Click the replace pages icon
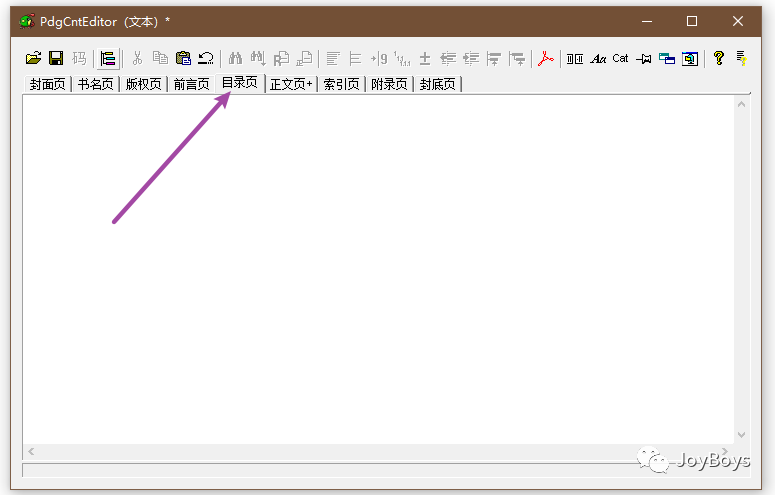 tap(281, 58)
